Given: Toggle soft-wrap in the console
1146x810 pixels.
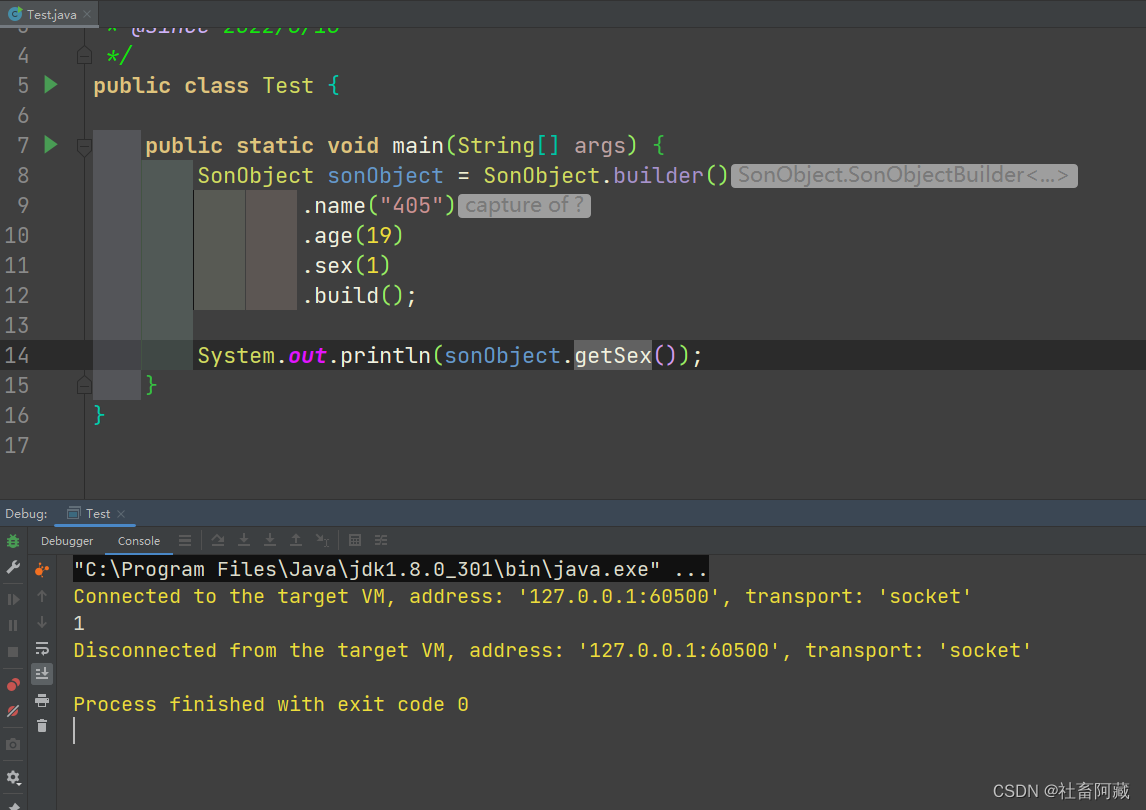Looking at the screenshot, I should click(x=42, y=648).
